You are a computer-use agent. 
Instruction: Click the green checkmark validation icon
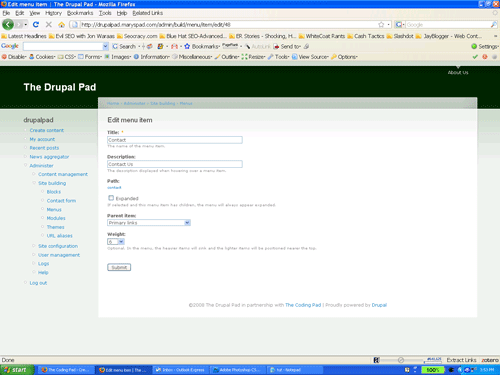(x=475, y=57)
